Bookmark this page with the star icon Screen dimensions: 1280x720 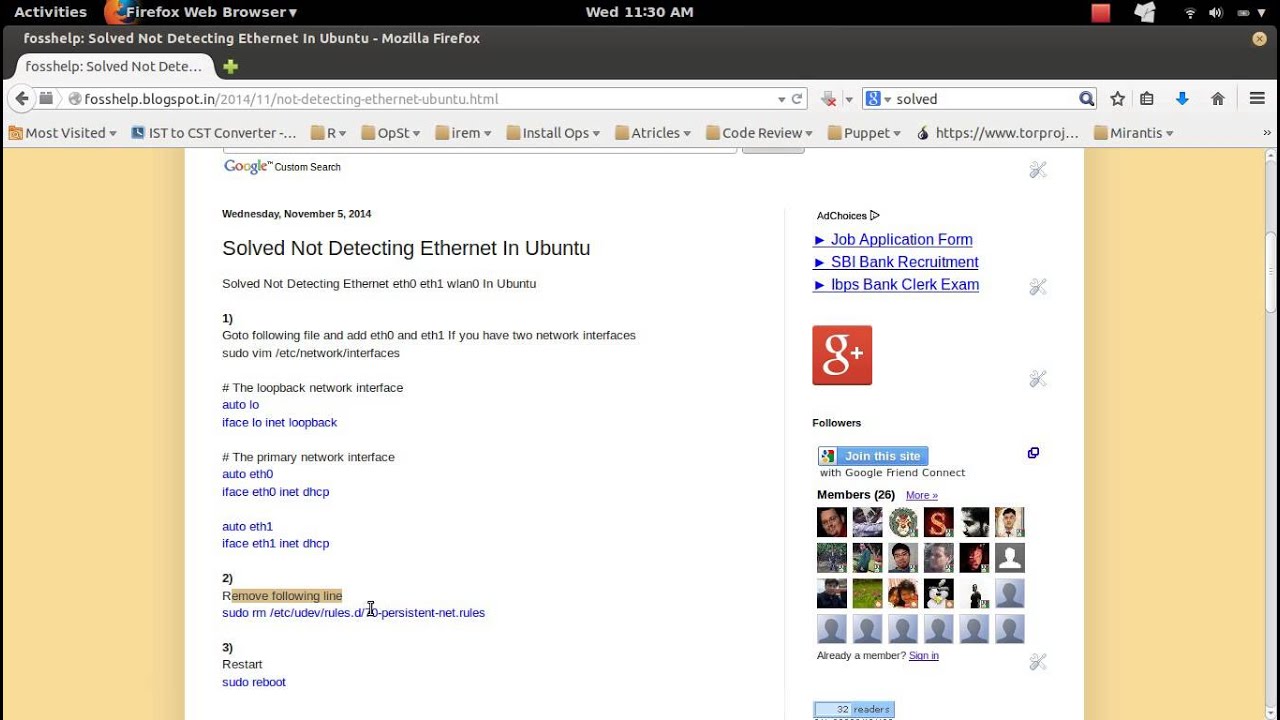pyautogui.click(x=1118, y=99)
